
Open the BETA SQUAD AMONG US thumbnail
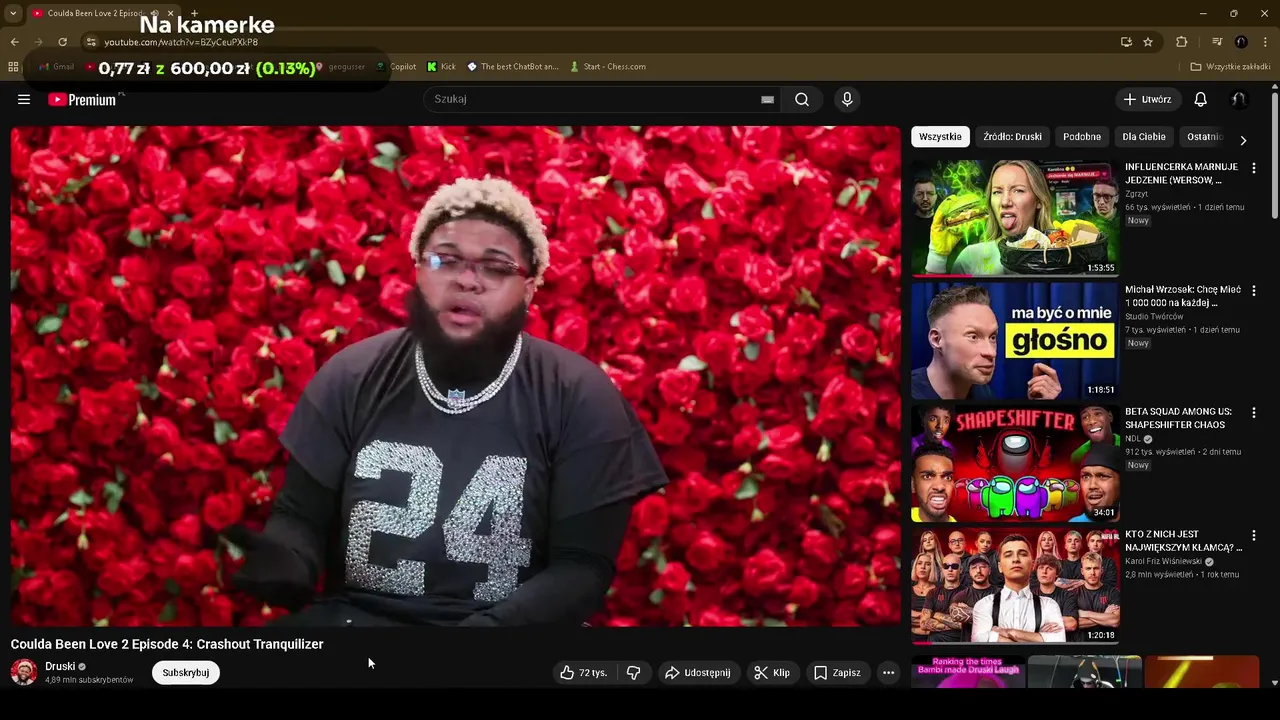point(1015,463)
